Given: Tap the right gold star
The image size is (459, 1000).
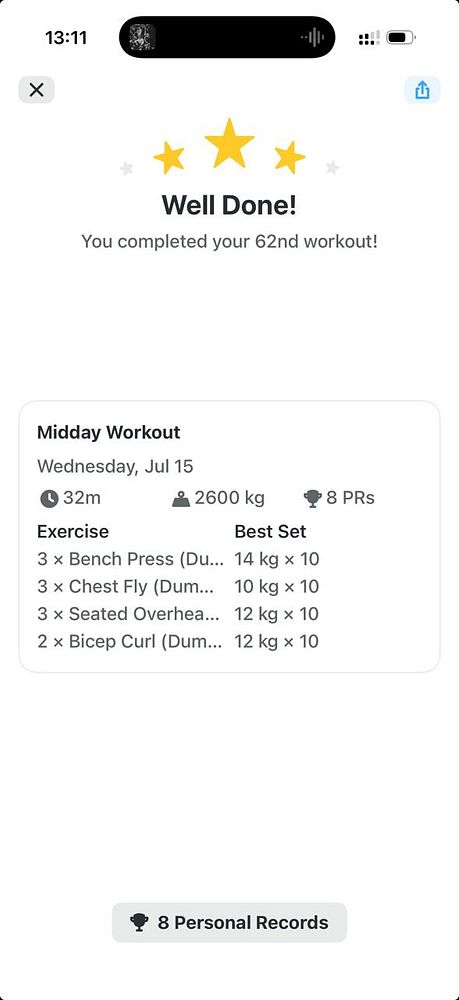Looking at the screenshot, I should 289,157.
